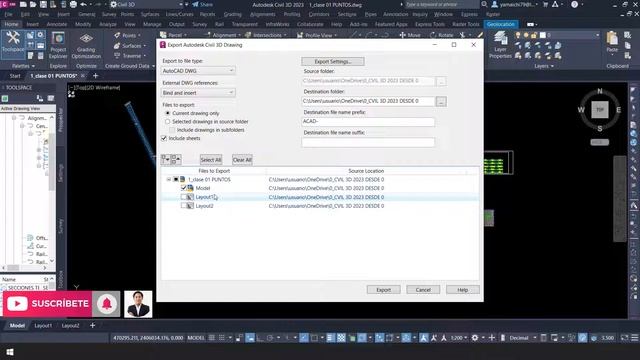Click the Share icon in title bar
This screenshot has width=640, height=360.
(x=202, y=4)
